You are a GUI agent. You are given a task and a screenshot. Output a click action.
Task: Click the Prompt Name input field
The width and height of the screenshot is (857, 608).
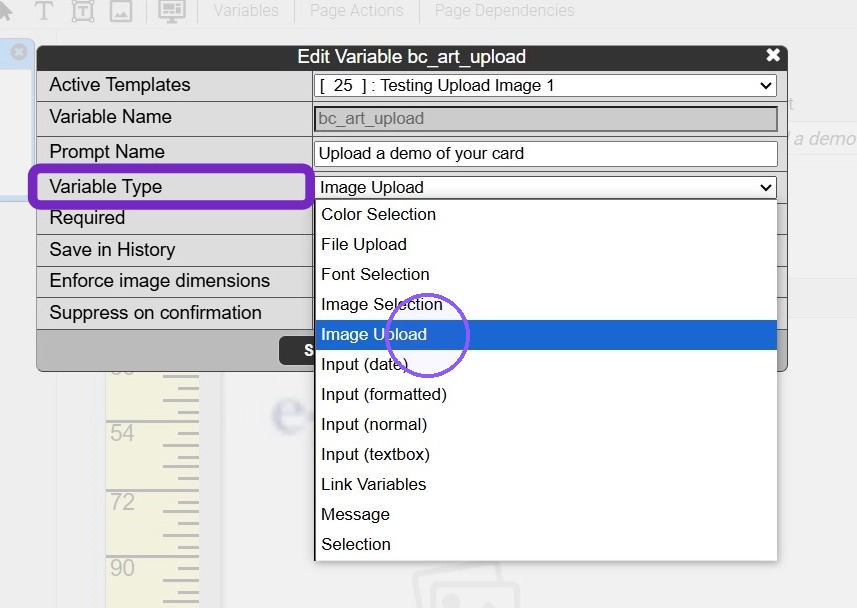545,154
